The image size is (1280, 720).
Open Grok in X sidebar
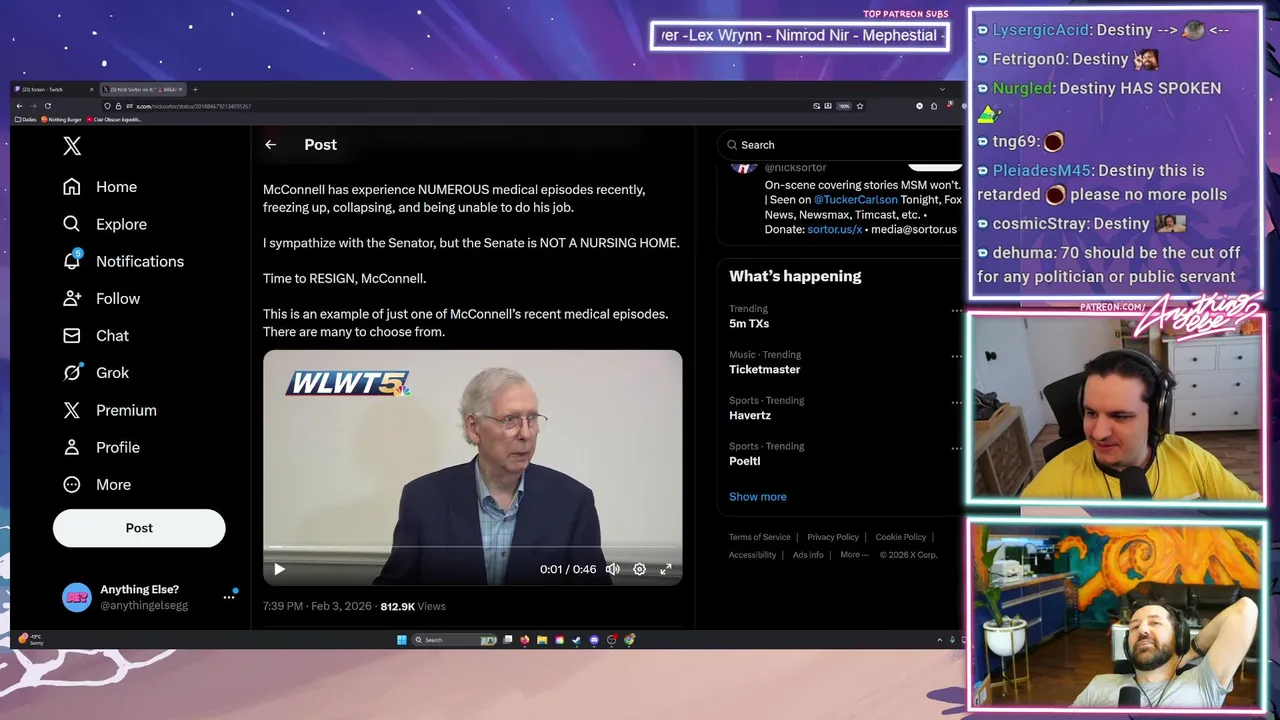tap(96, 372)
